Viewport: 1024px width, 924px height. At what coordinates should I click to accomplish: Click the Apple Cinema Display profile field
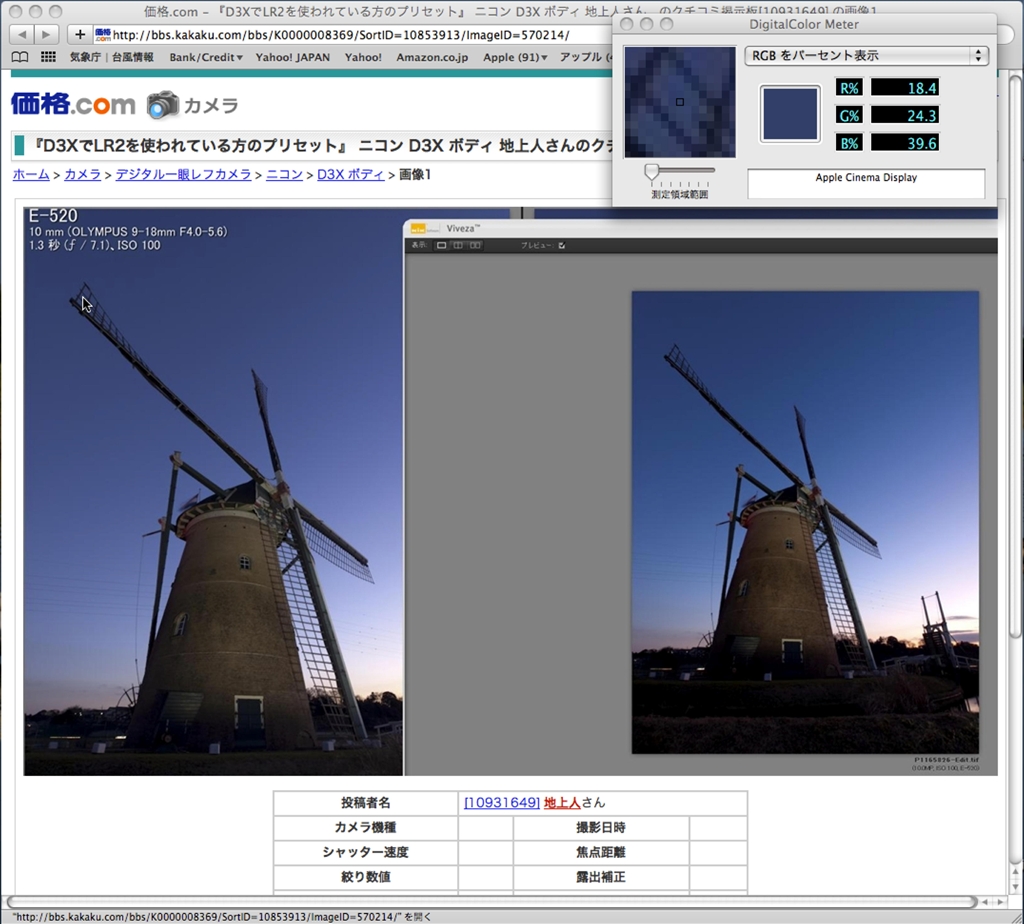pos(866,183)
